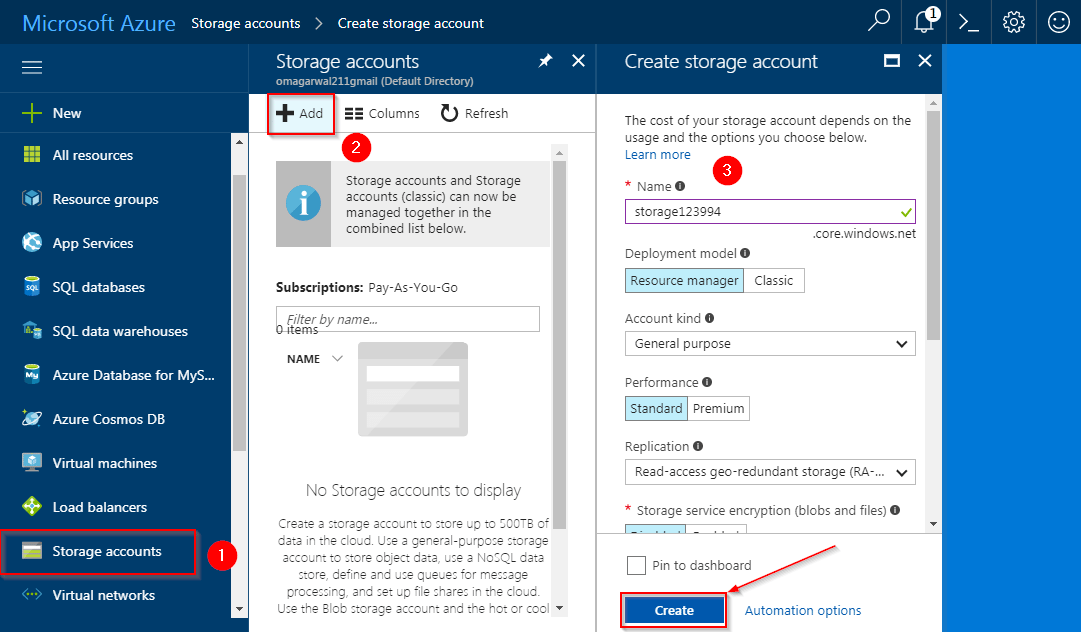
Task: Click the Account kind info icon
Action: coord(709,318)
